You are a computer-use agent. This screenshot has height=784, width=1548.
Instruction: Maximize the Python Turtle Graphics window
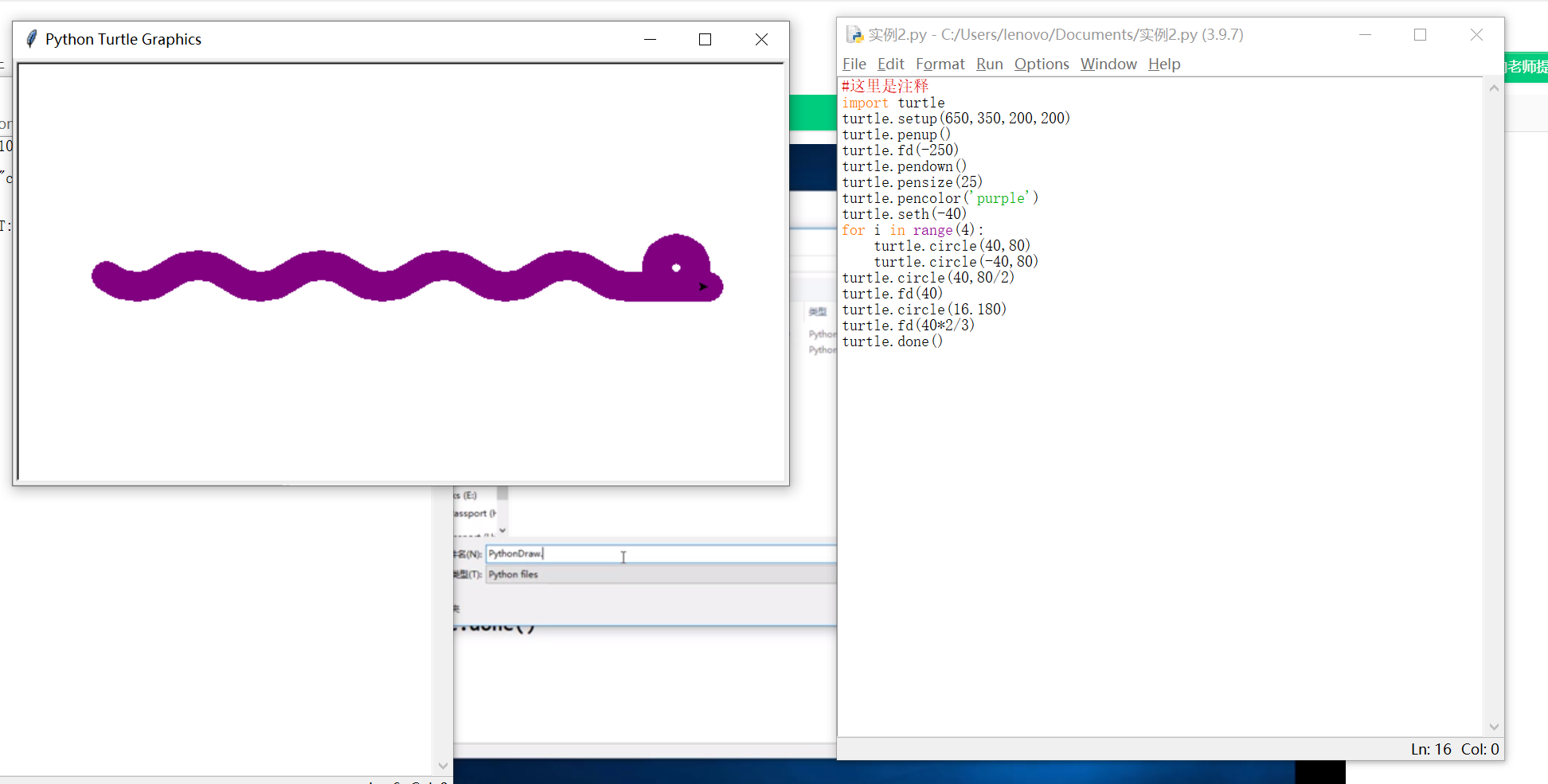coord(705,39)
